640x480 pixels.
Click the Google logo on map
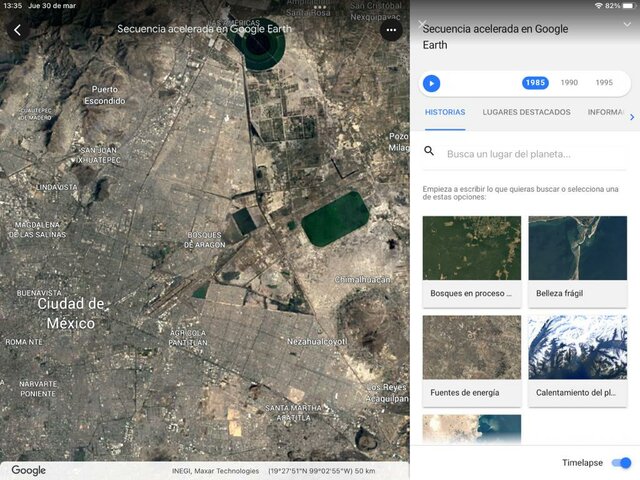point(29,470)
